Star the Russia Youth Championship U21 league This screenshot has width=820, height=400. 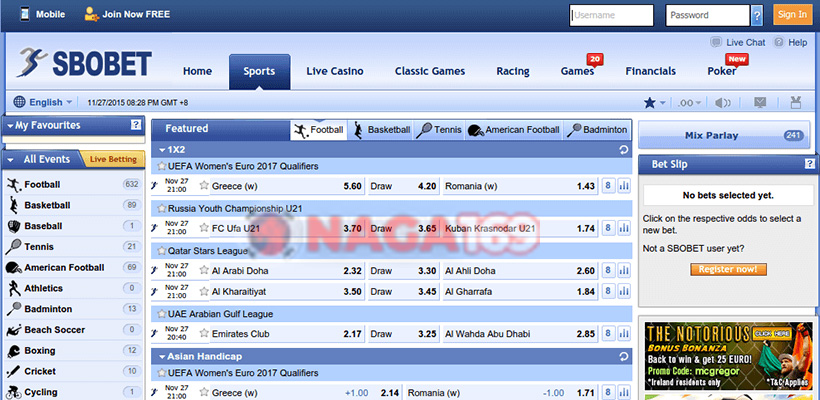[162, 208]
